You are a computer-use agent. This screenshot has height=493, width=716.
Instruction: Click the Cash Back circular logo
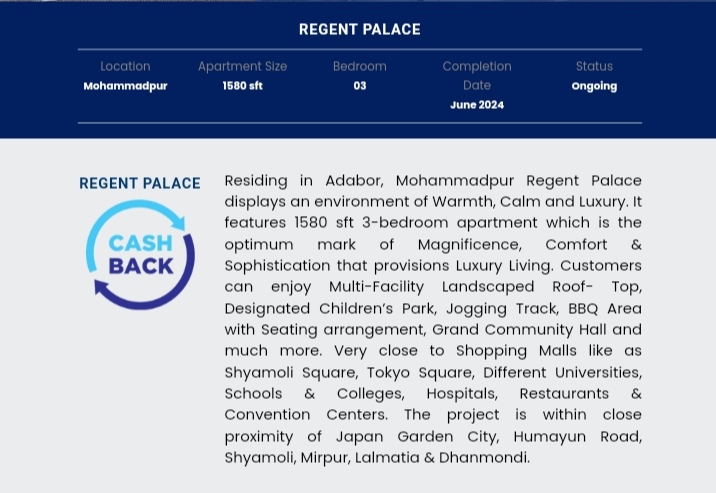pos(140,255)
